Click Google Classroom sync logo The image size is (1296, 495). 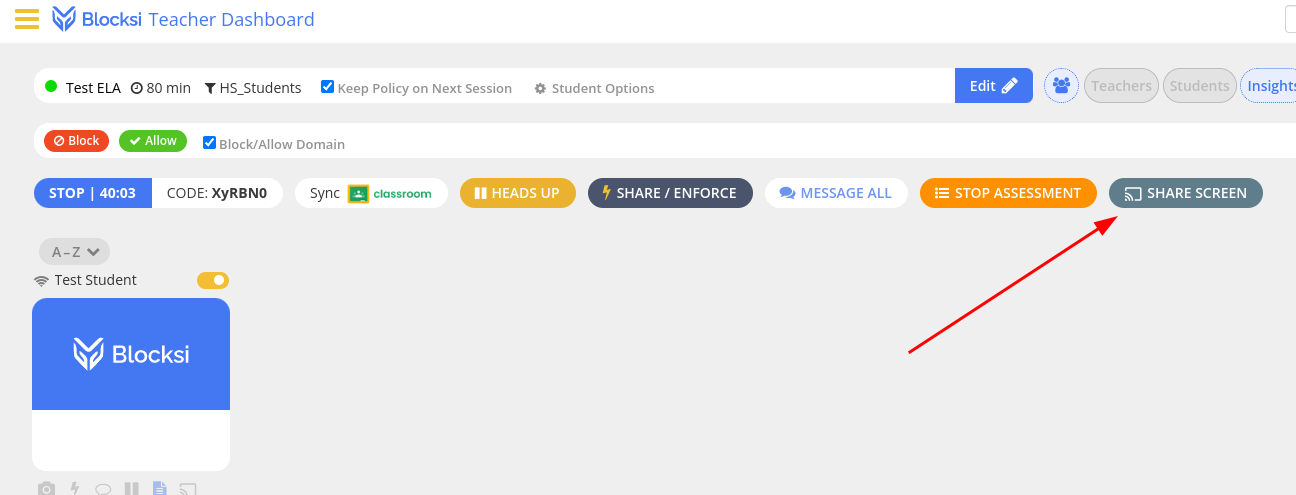pos(390,193)
